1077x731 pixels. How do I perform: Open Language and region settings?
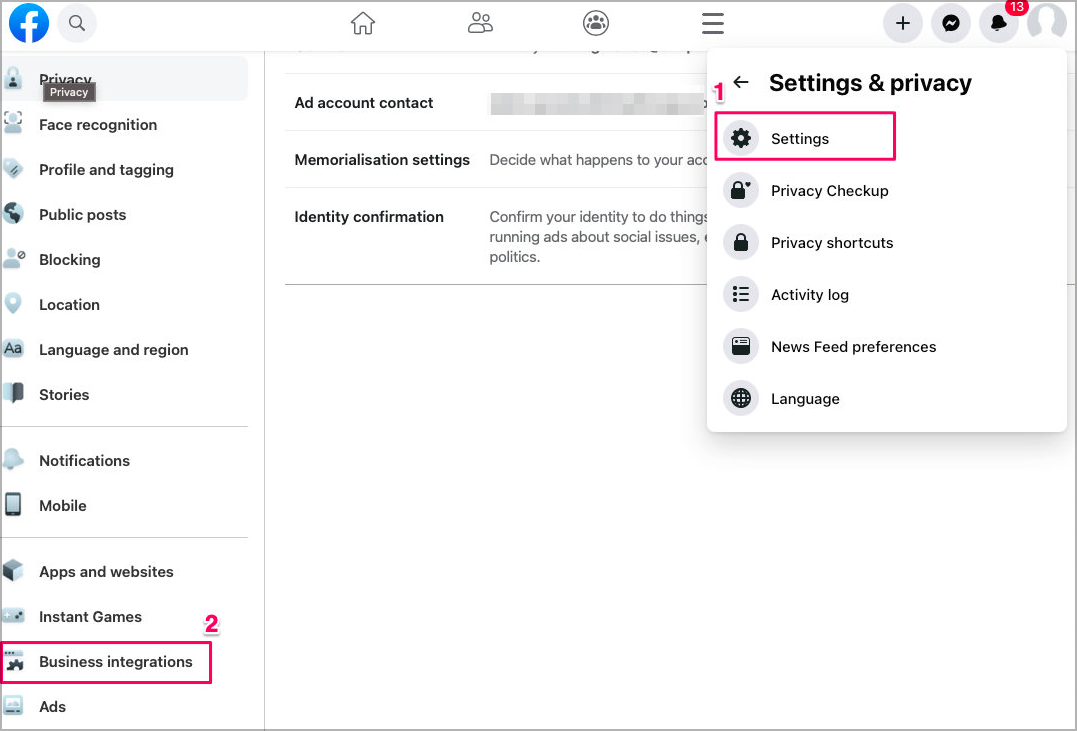click(x=113, y=350)
